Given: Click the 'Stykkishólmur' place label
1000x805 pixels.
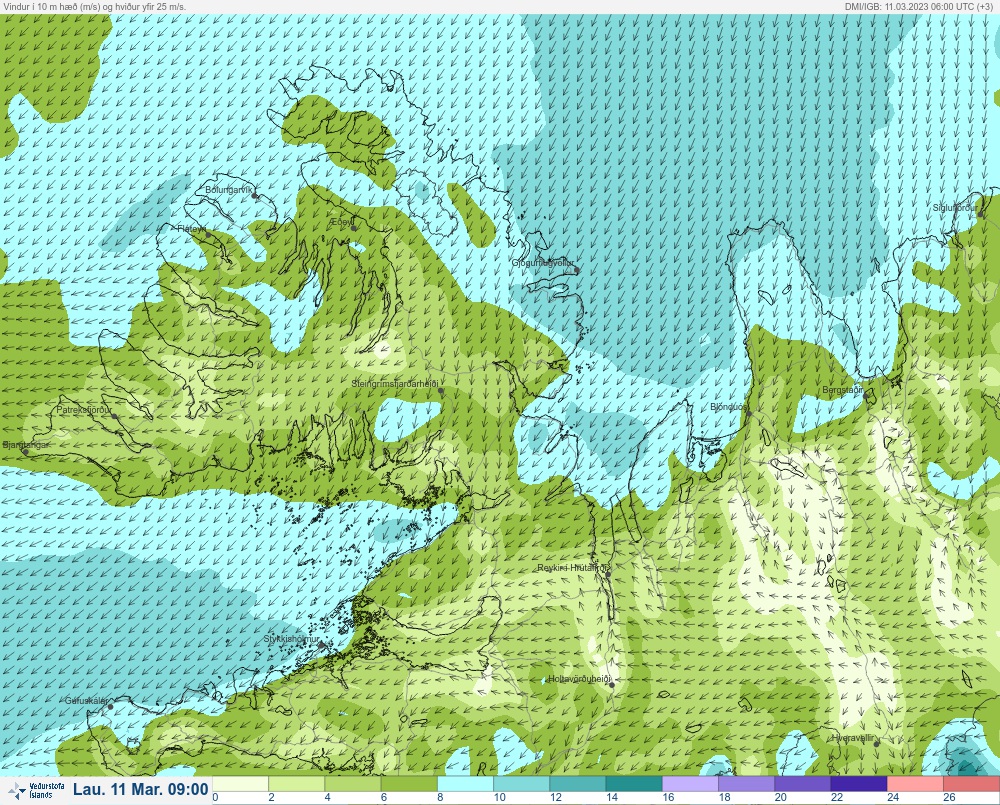Looking at the screenshot, I should [x=291, y=639].
